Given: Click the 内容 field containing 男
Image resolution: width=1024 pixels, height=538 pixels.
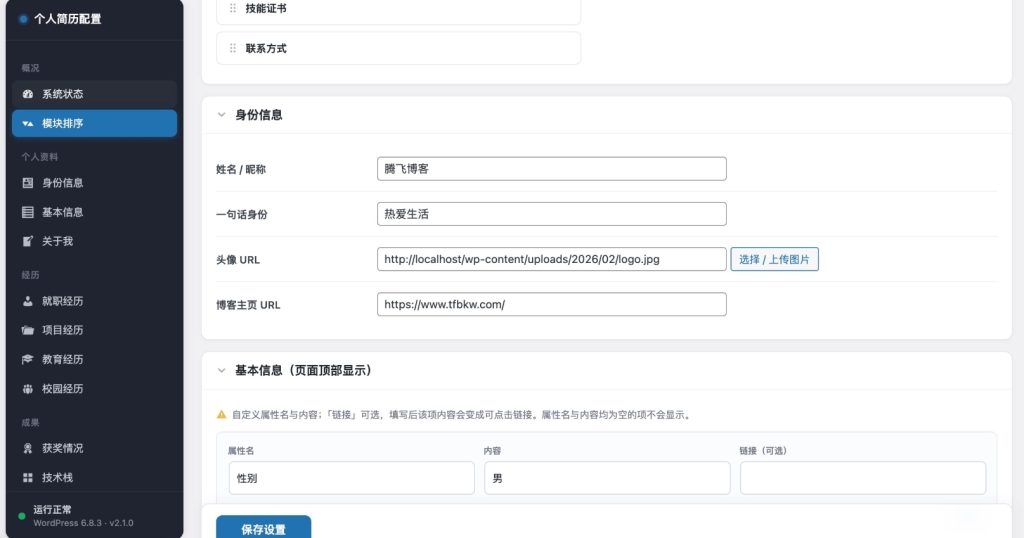Looking at the screenshot, I should [x=607, y=478].
